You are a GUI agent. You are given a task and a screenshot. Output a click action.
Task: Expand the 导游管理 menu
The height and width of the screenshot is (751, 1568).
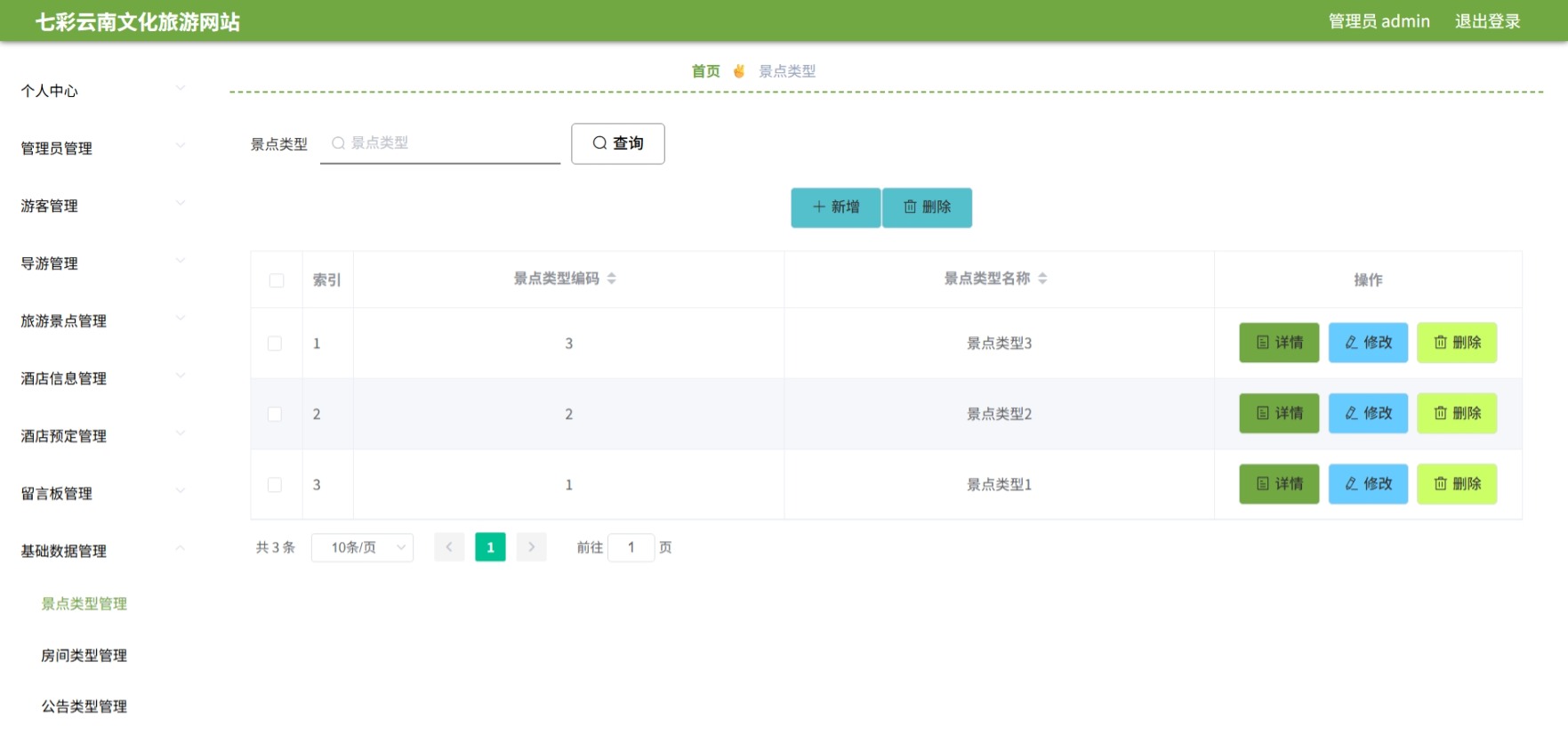103,263
